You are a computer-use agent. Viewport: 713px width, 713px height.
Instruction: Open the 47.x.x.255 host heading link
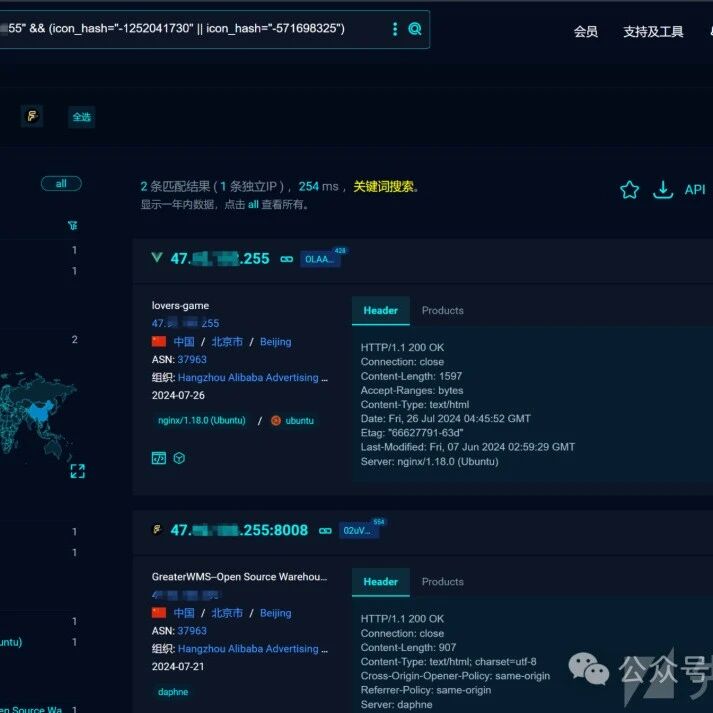click(220, 259)
